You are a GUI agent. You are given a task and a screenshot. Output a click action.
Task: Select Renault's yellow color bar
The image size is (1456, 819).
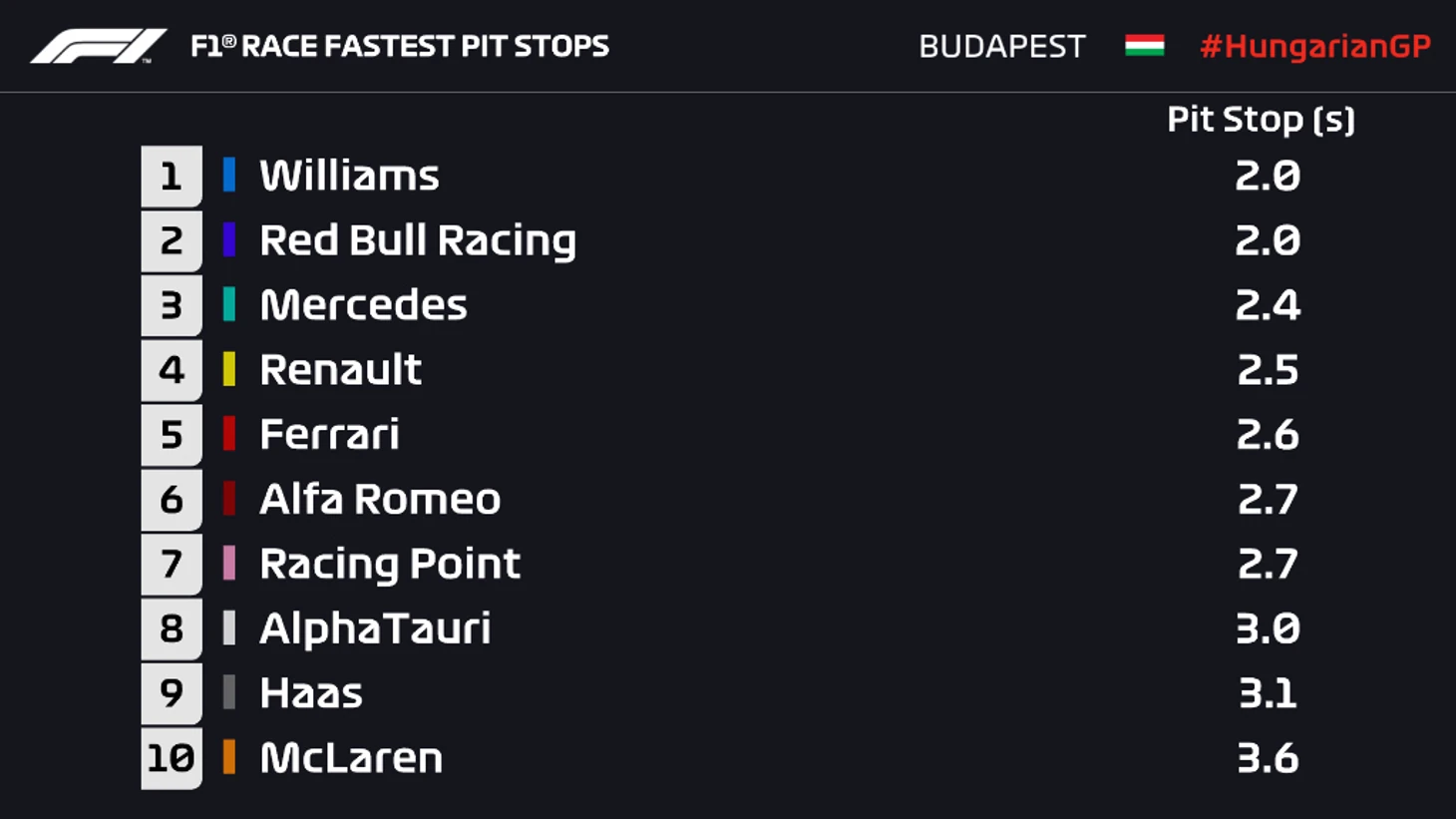click(229, 369)
